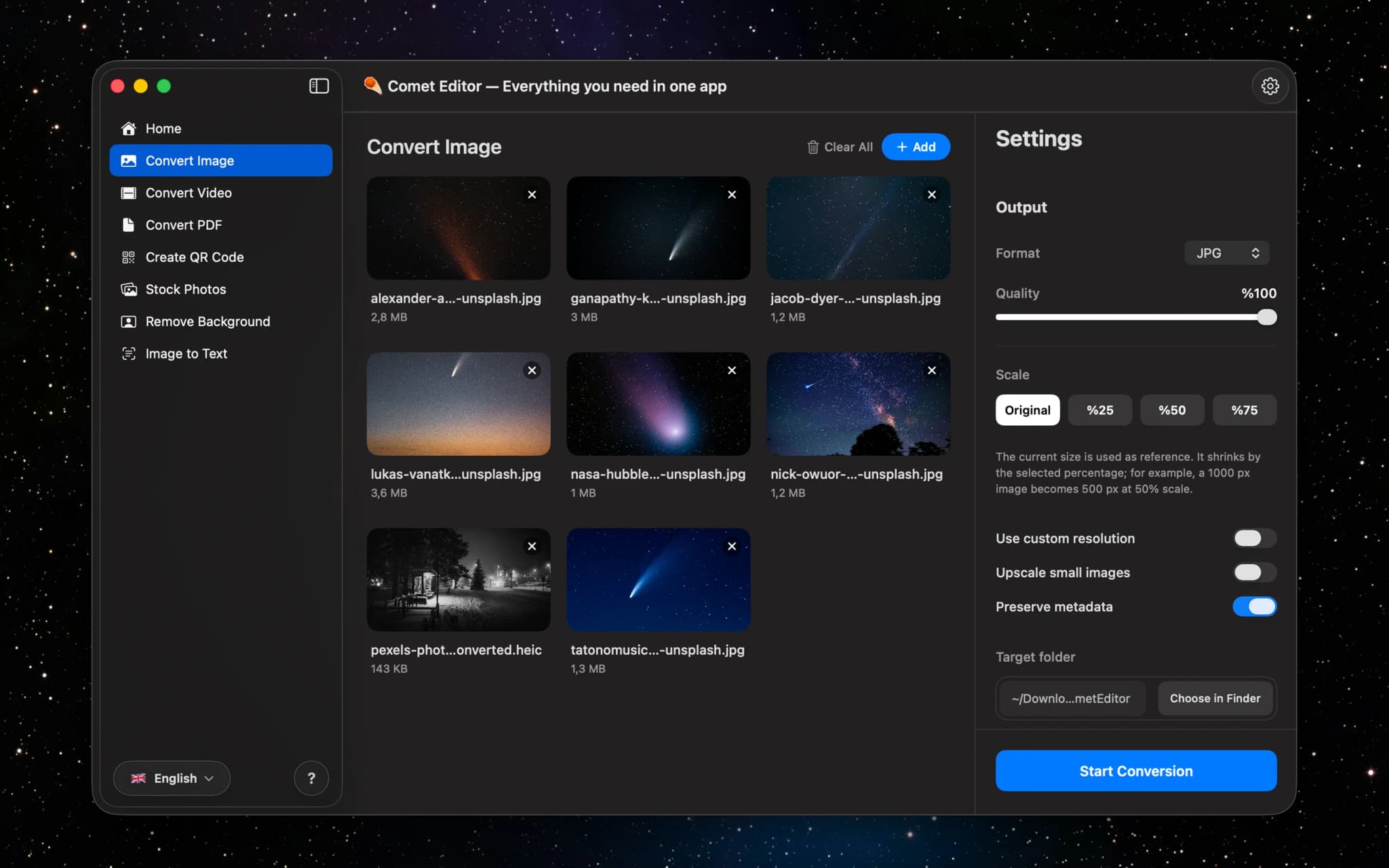Screen dimensions: 1389x868
Task: Open the Stock Photos section
Action: tap(185, 289)
